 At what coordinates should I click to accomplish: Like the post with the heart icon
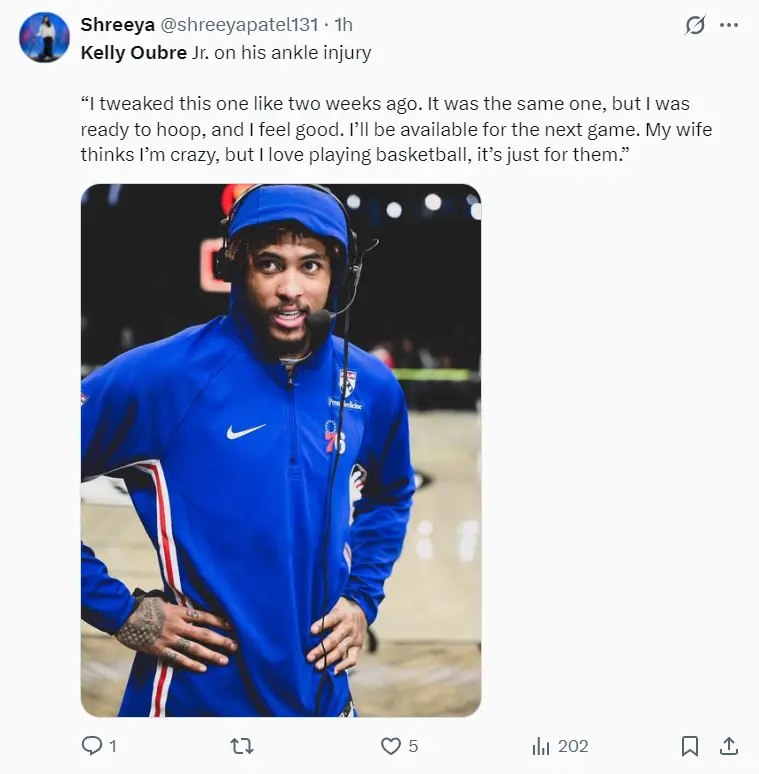click(391, 746)
